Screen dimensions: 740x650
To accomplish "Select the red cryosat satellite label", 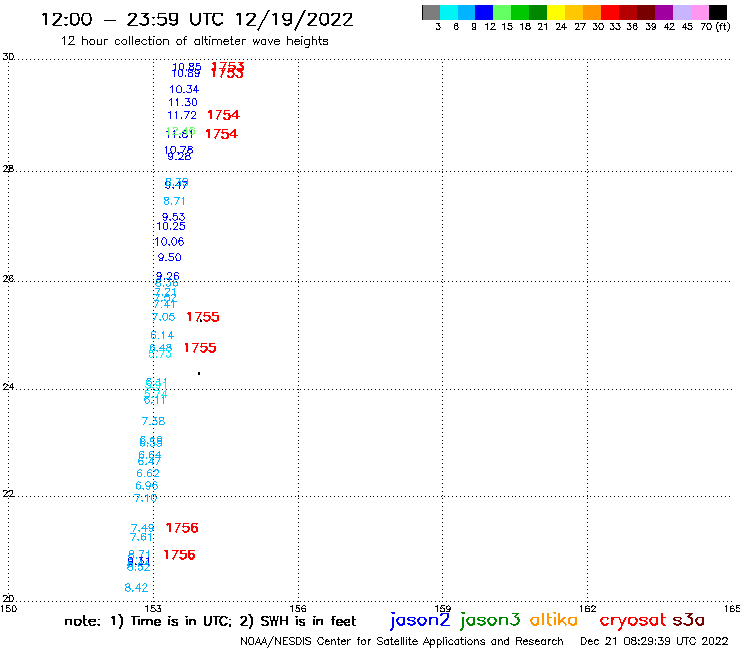I will tap(633, 620).
